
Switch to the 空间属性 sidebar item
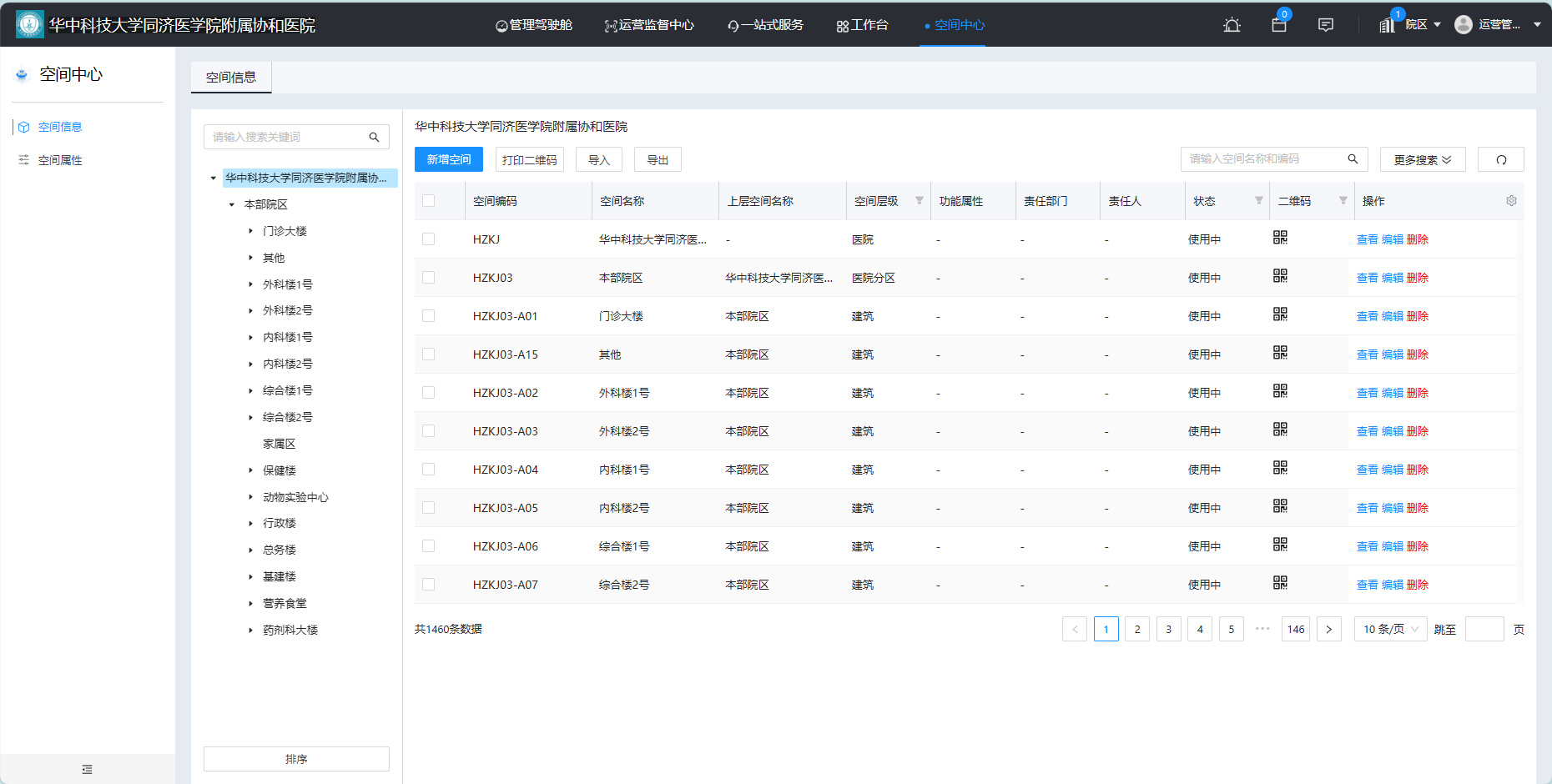60,159
